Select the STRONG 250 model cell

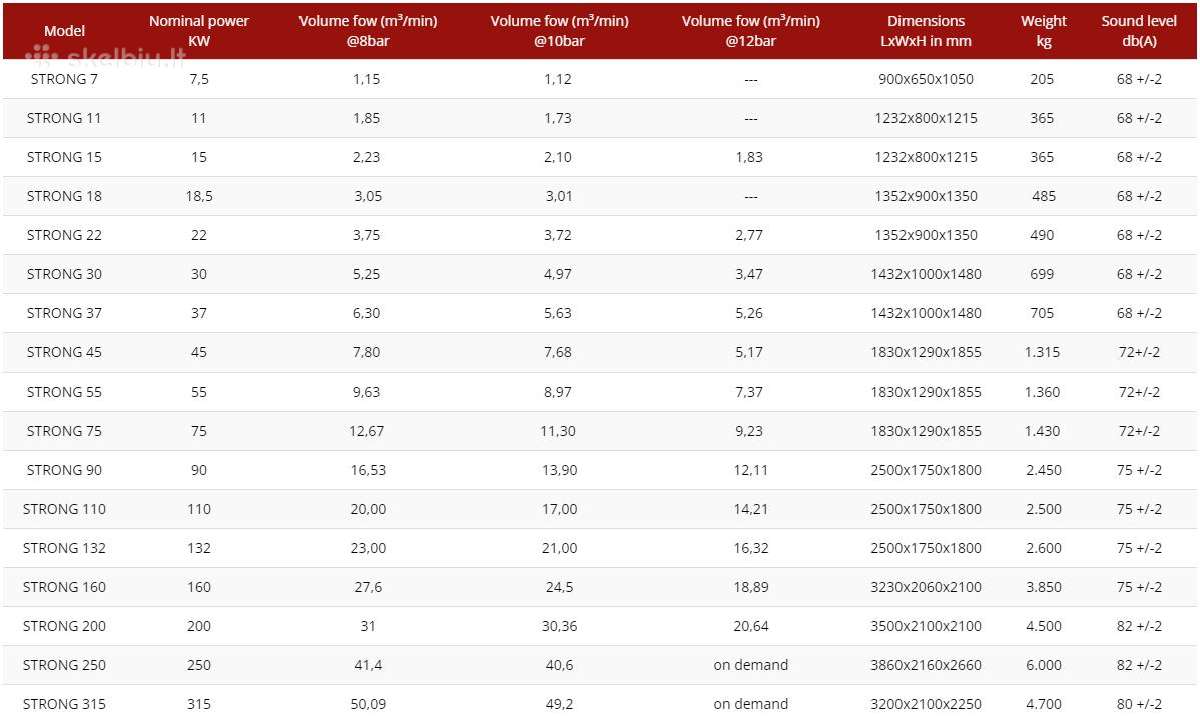coord(64,665)
